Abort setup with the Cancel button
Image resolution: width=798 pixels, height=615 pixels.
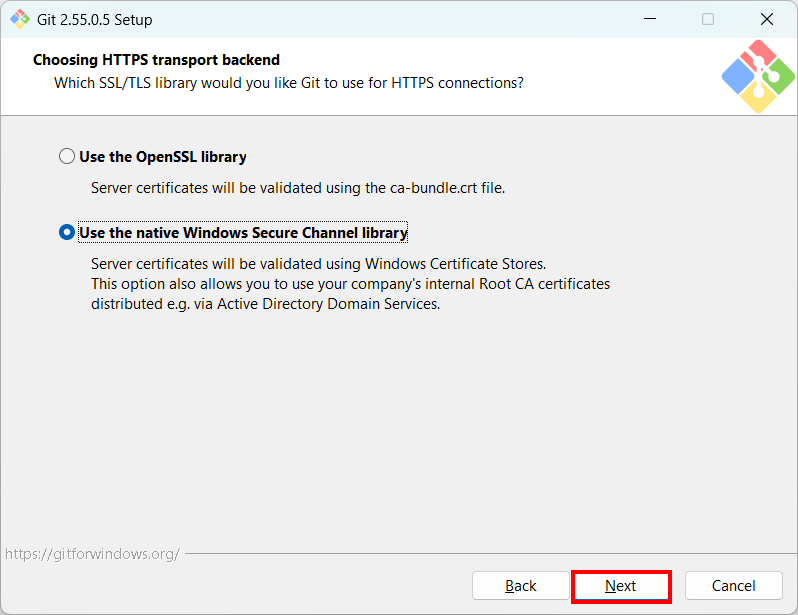pyautogui.click(x=733, y=586)
